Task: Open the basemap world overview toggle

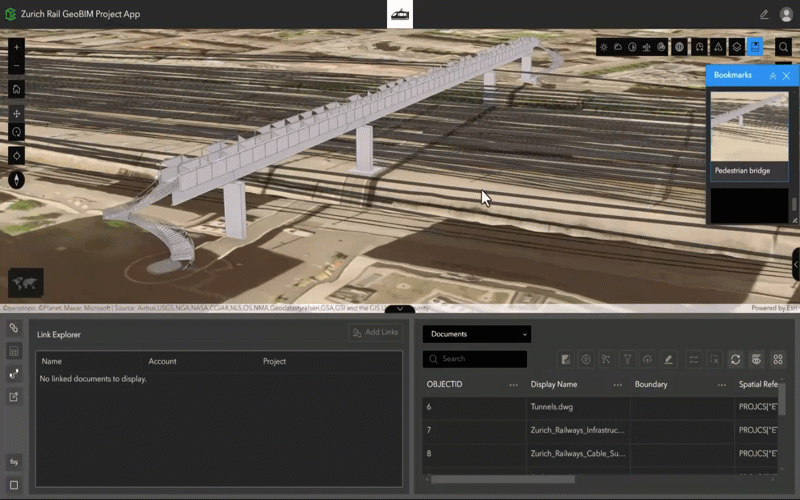Action: 26,283
